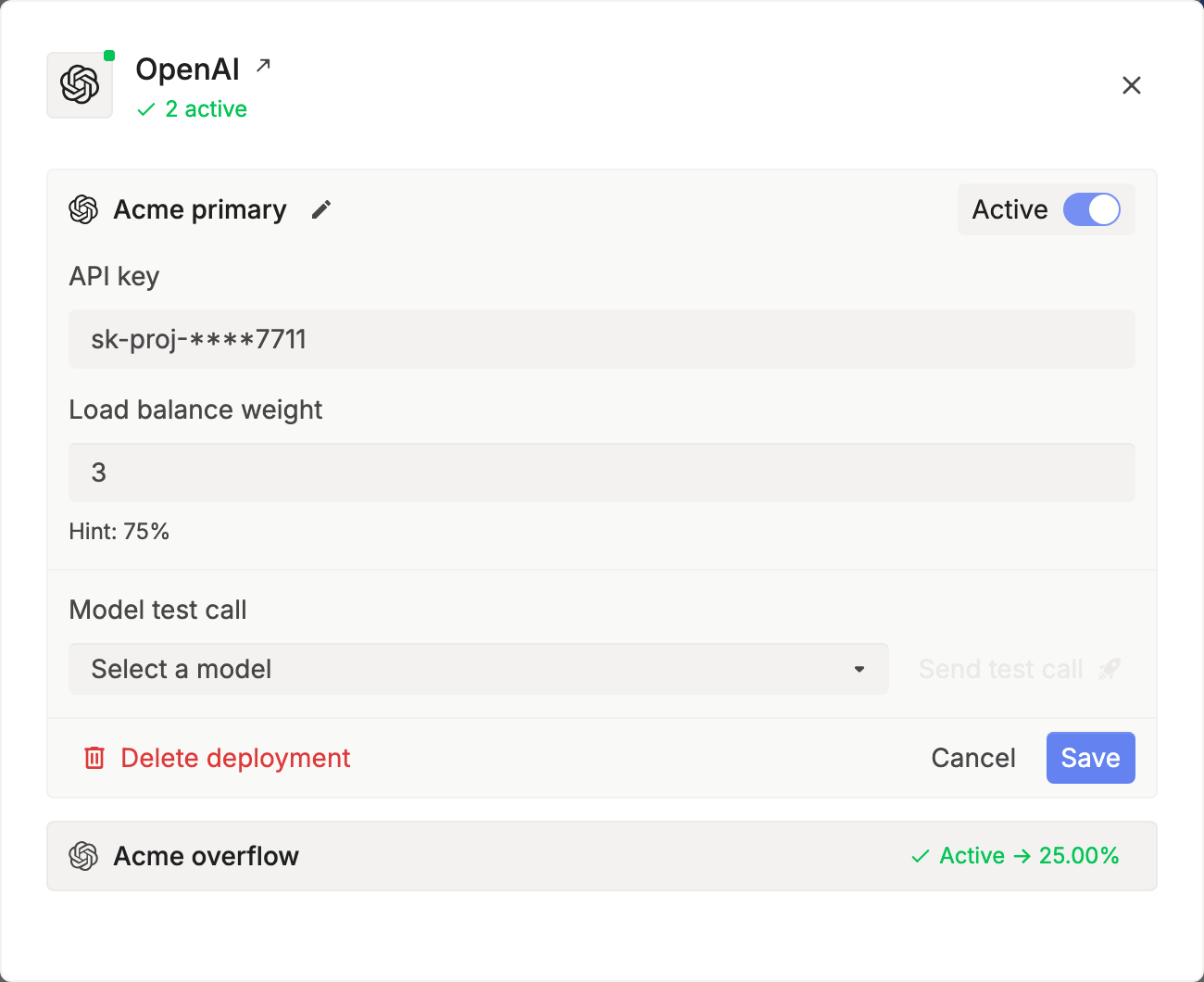Click OpenAI logo beside Acme primary
Image resolution: width=1204 pixels, height=982 pixels.
point(83,210)
